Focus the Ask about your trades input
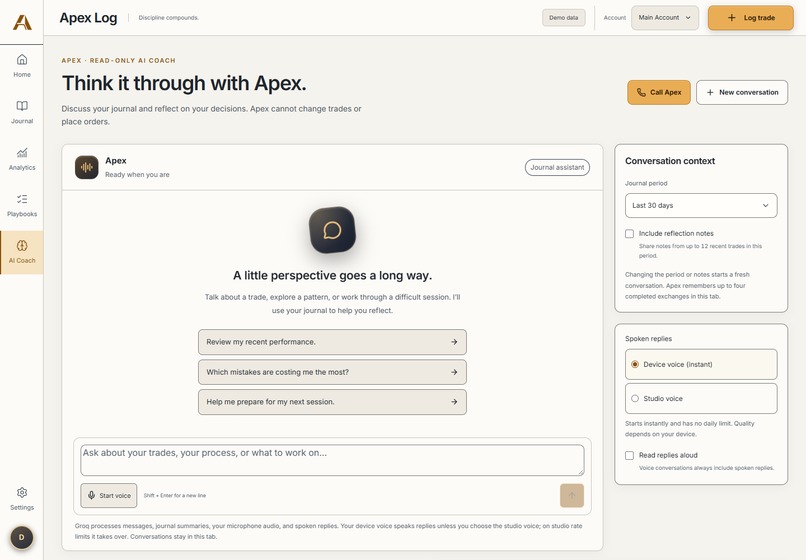This screenshot has width=806, height=560. [x=332, y=460]
